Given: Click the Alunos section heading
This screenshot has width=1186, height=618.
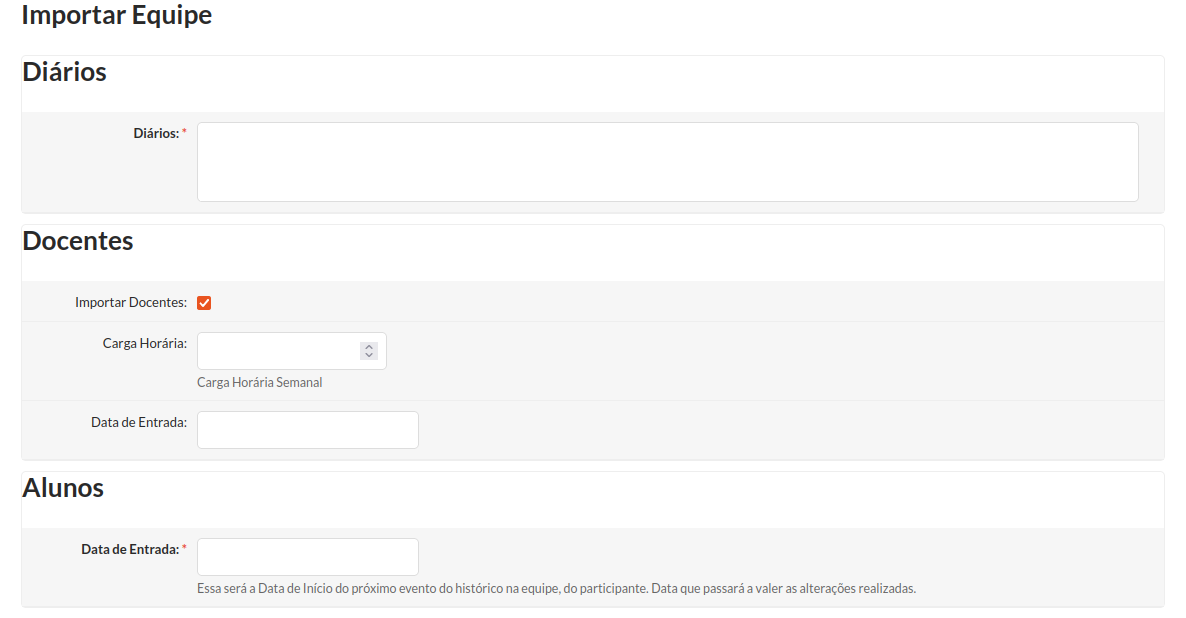Looking at the screenshot, I should pyautogui.click(x=63, y=488).
